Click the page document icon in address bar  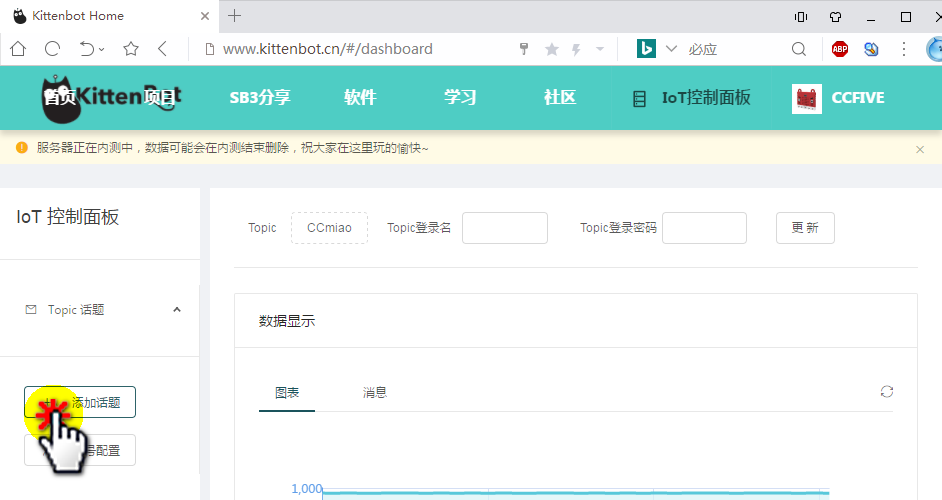[210, 49]
